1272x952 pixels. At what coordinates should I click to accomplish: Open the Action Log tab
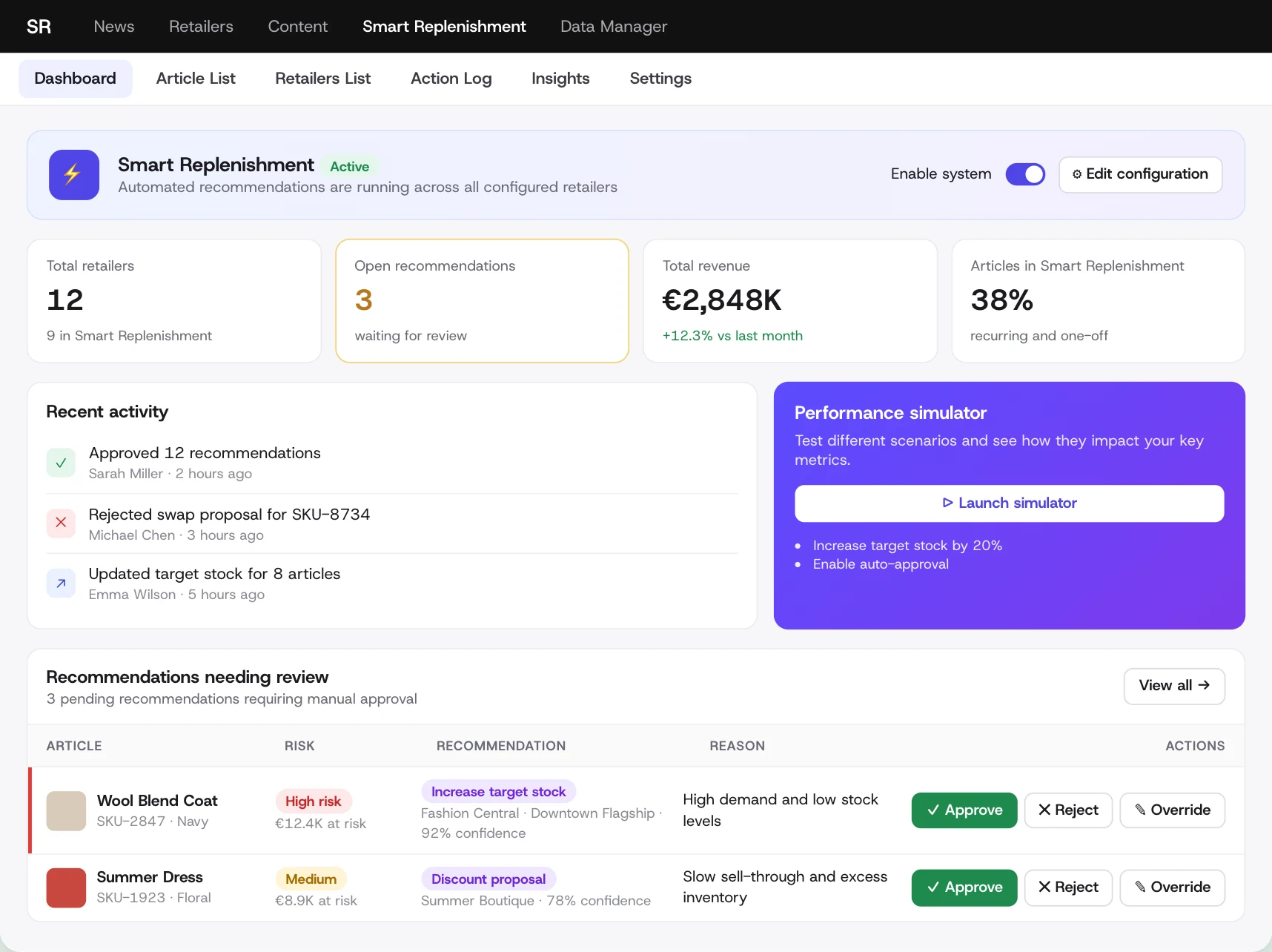(451, 79)
